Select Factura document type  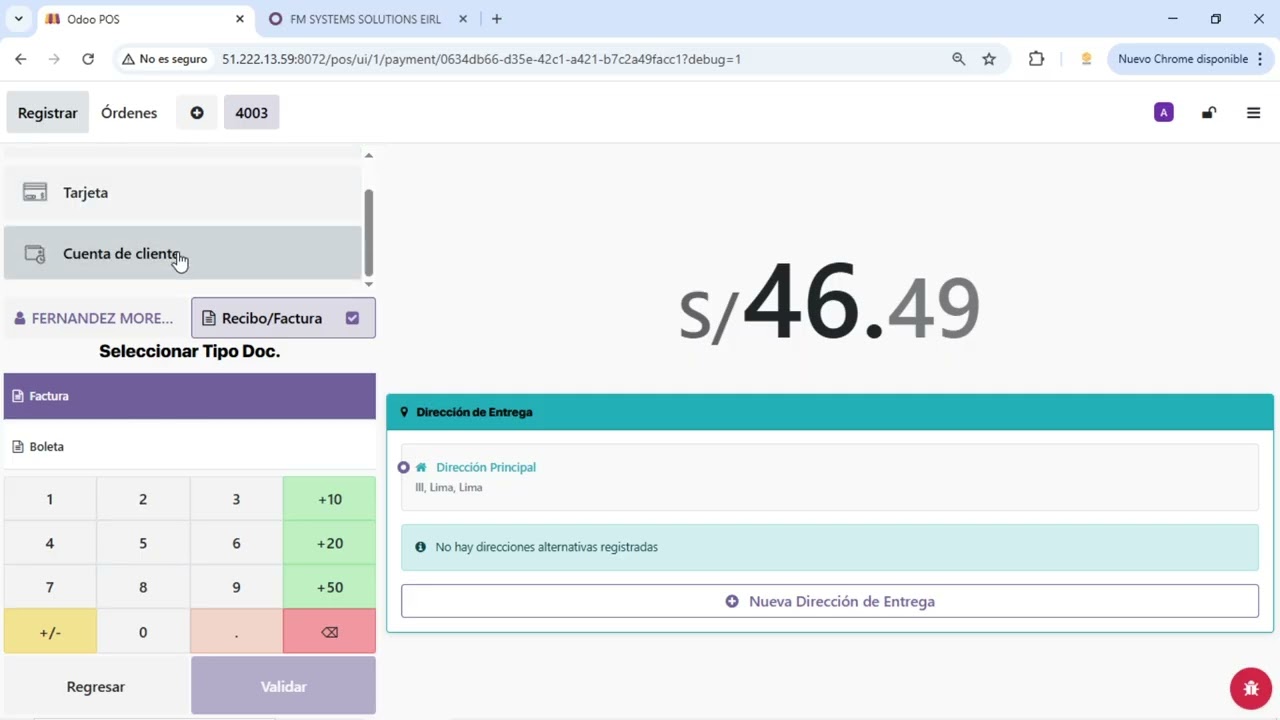(x=190, y=396)
